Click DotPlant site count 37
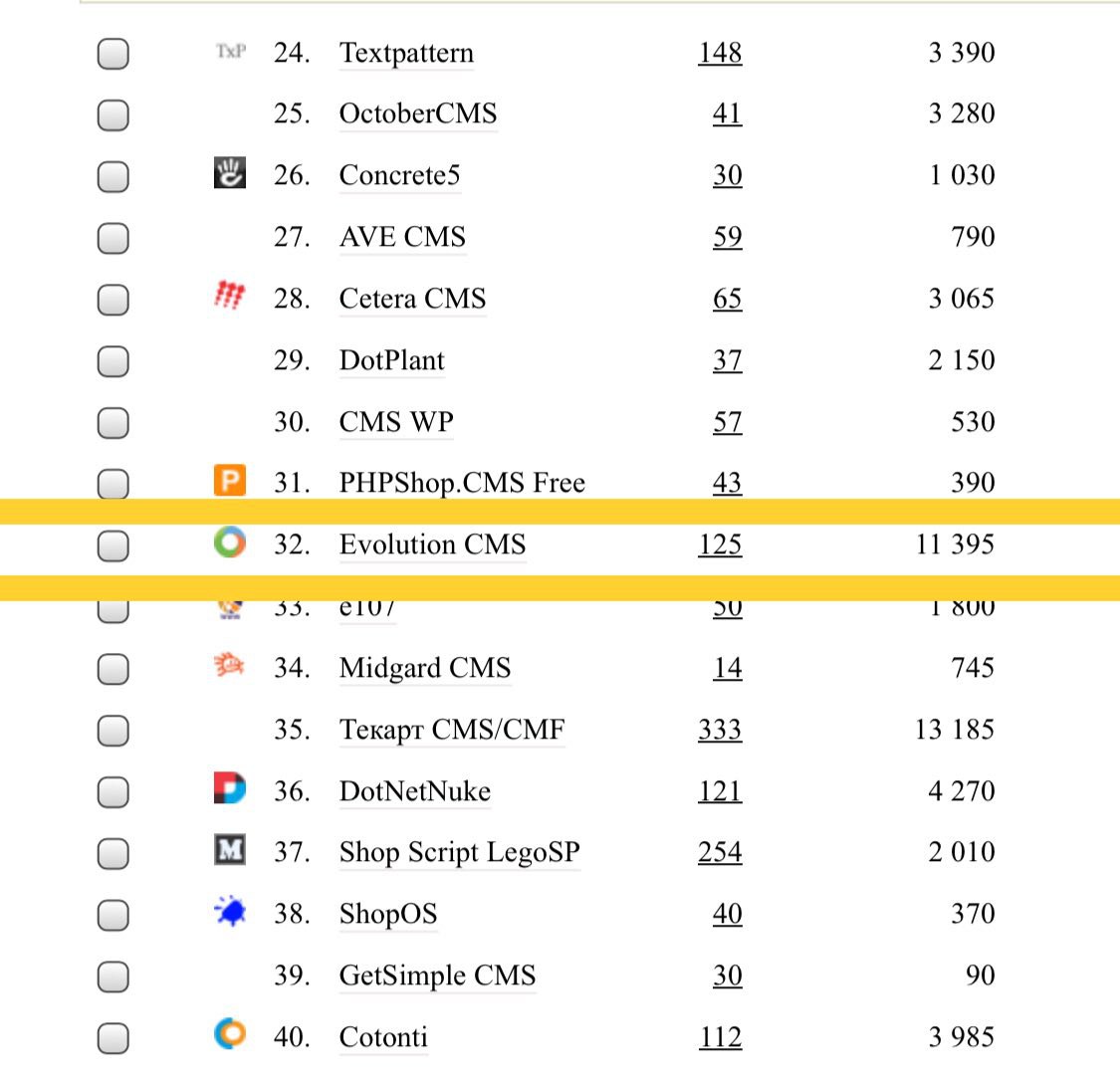This screenshot has width=1120, height=1087. [x=727, y=360]
